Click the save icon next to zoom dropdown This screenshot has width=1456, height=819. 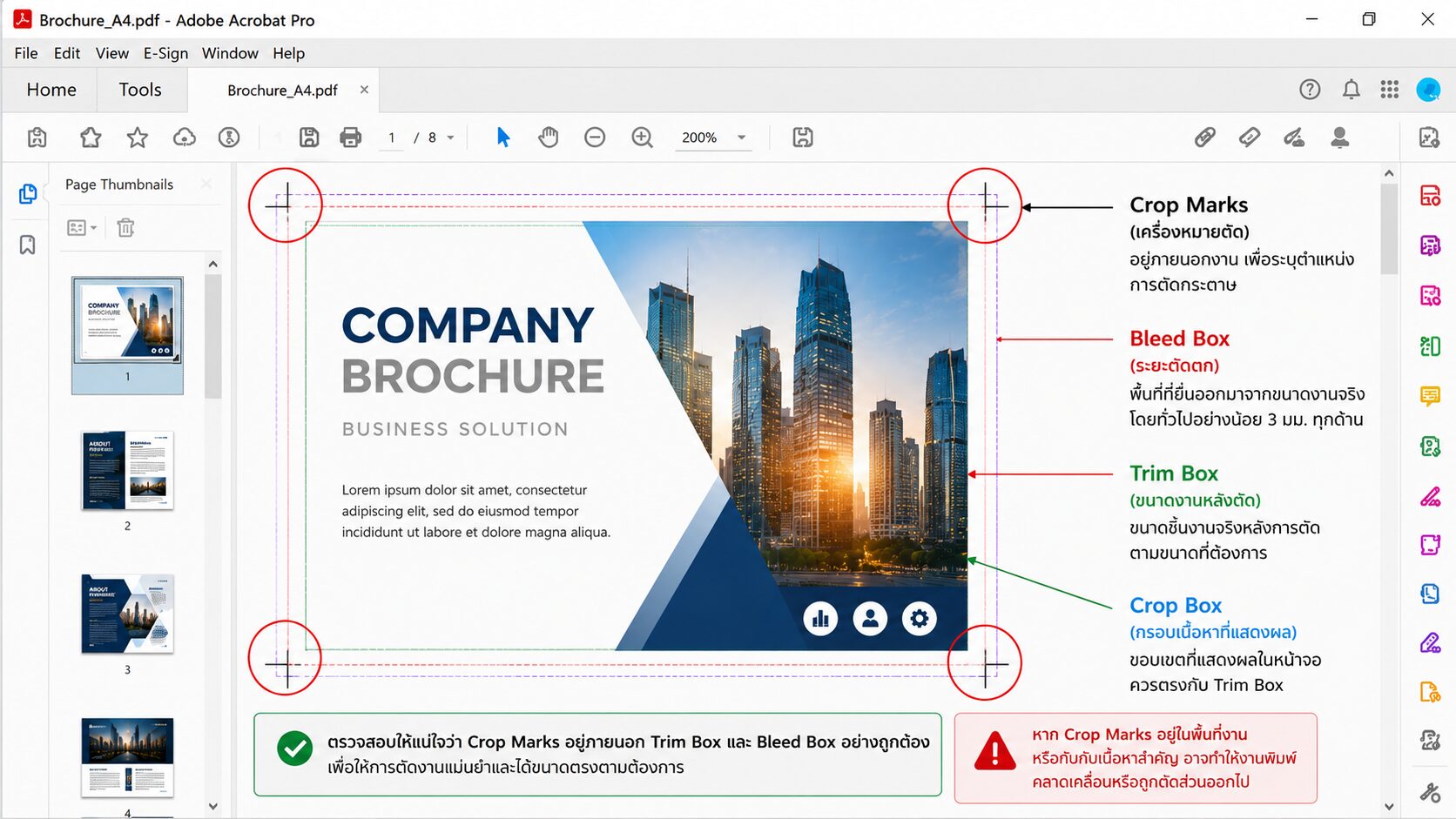(803, 138)
